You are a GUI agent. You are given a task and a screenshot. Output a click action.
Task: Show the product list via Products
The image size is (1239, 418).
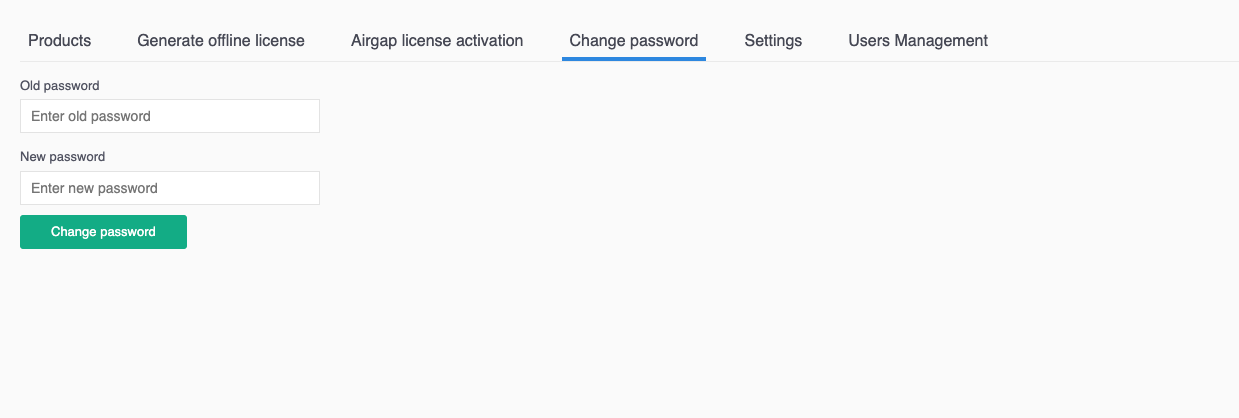click(59, 41)
